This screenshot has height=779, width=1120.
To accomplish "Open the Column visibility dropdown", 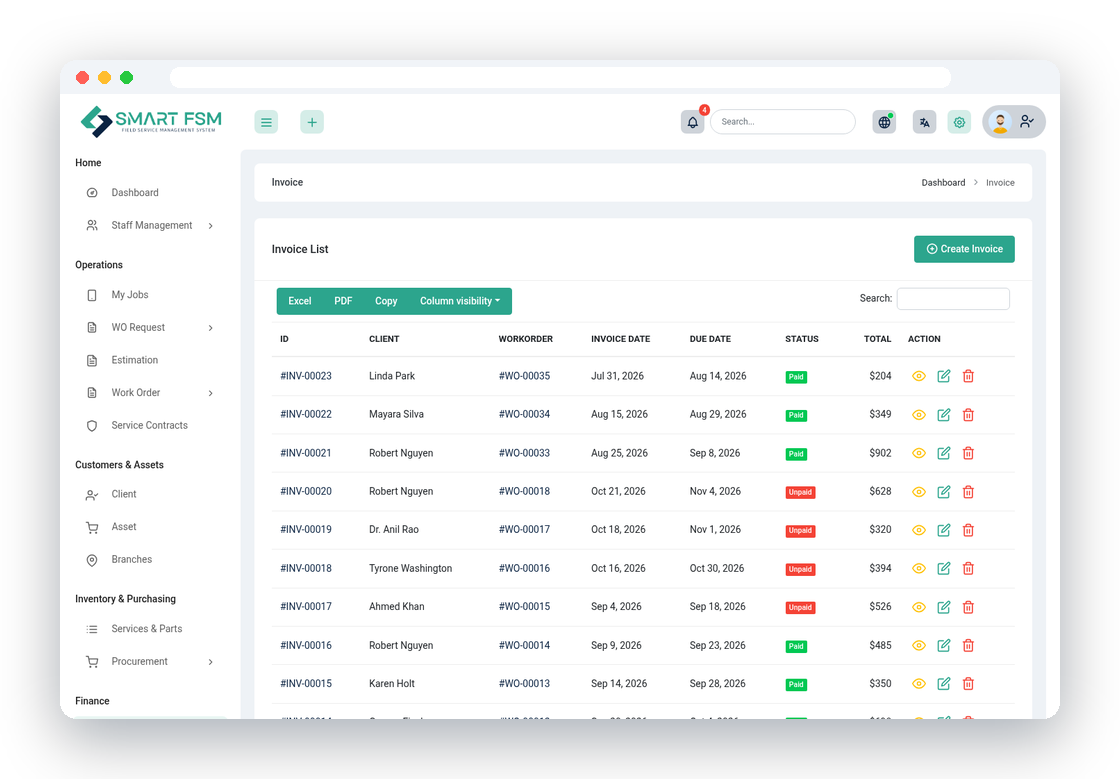I will pos(460,301).
